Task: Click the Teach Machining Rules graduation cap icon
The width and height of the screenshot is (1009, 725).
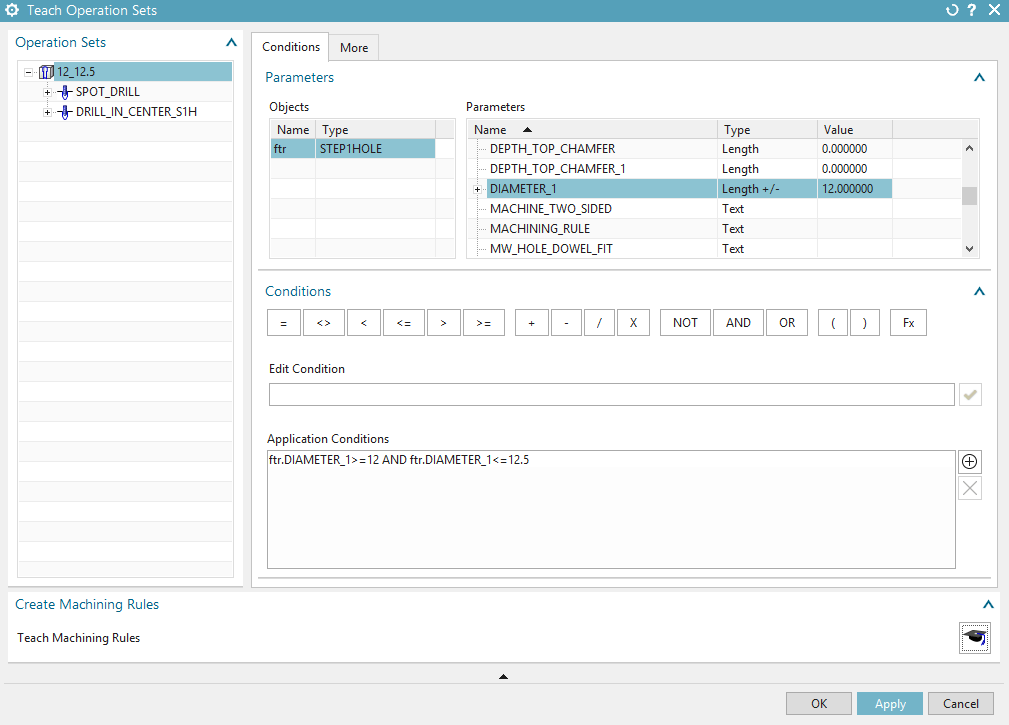Action: pos(974,638)
